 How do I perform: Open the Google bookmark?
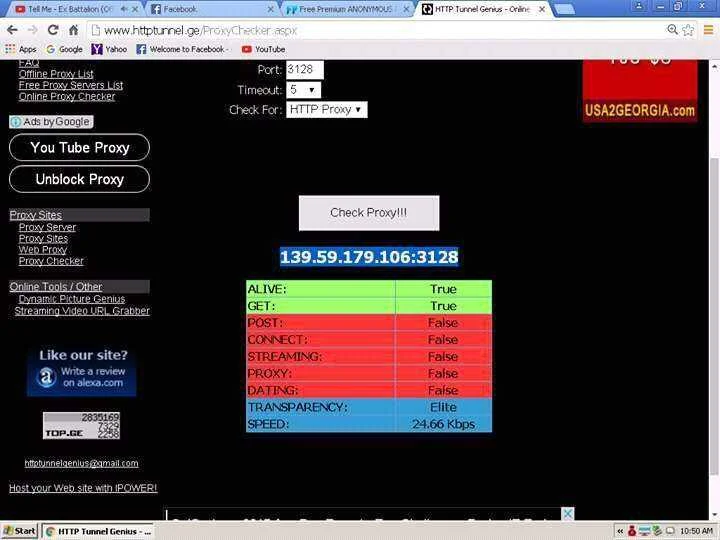coord(64,49)
